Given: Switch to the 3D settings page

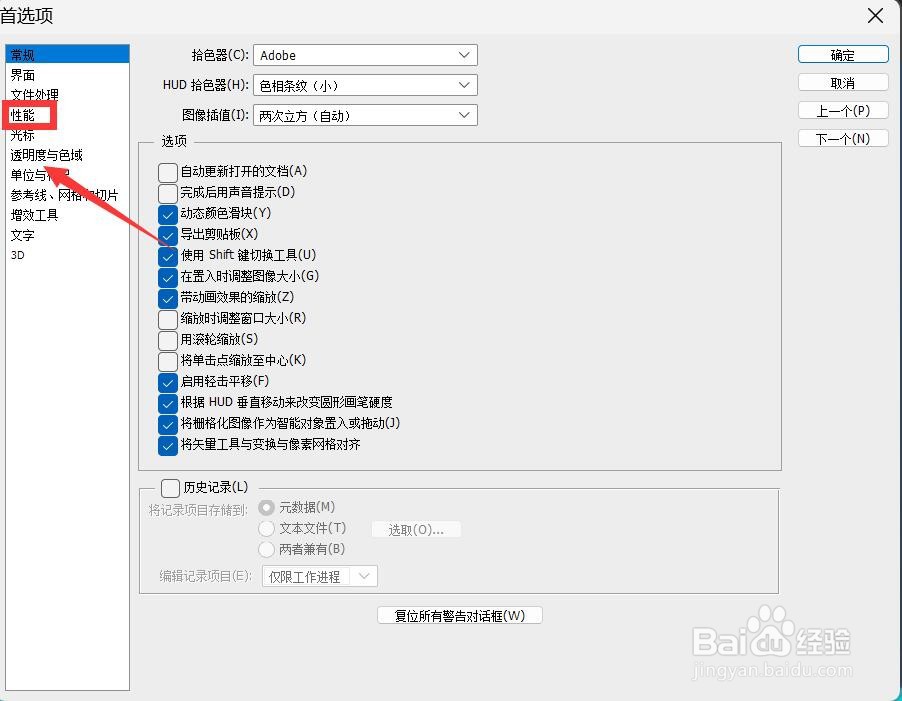Looking at the screenshot, I should tap(19, 255).
